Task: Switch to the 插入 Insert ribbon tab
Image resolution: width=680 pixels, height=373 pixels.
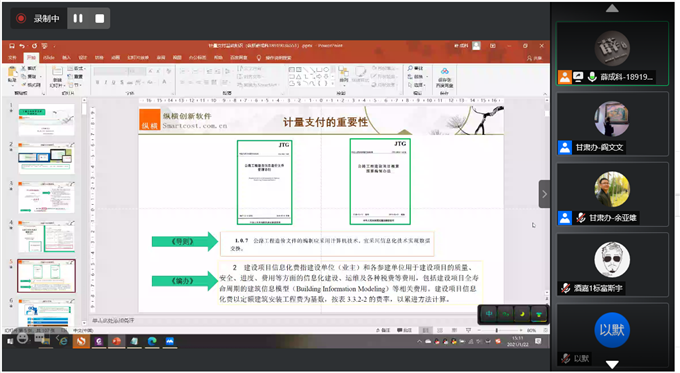Action: tap(66, 58)
